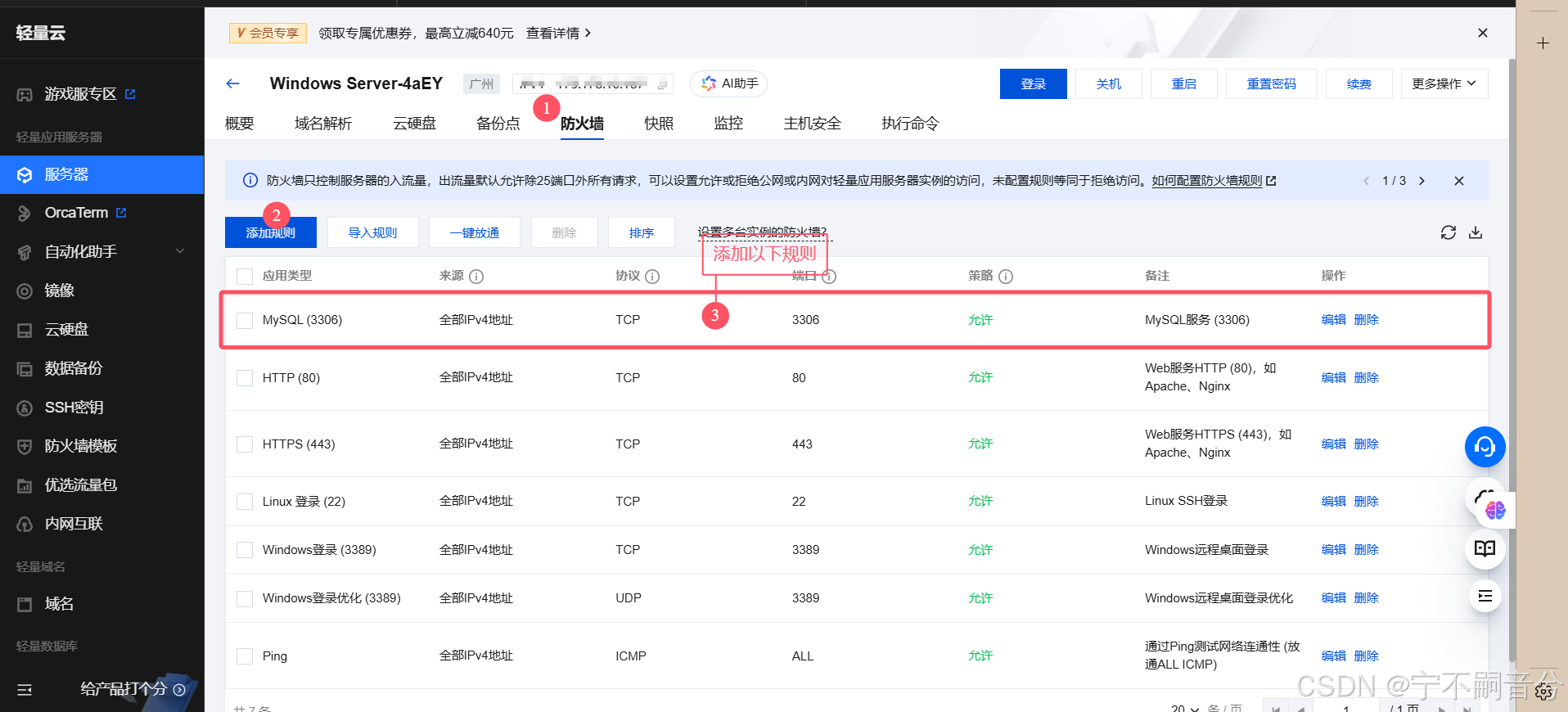This screenshot has height=712, width=1568.
Task: Delete the Ping rule
Action: coord(1367,656)
